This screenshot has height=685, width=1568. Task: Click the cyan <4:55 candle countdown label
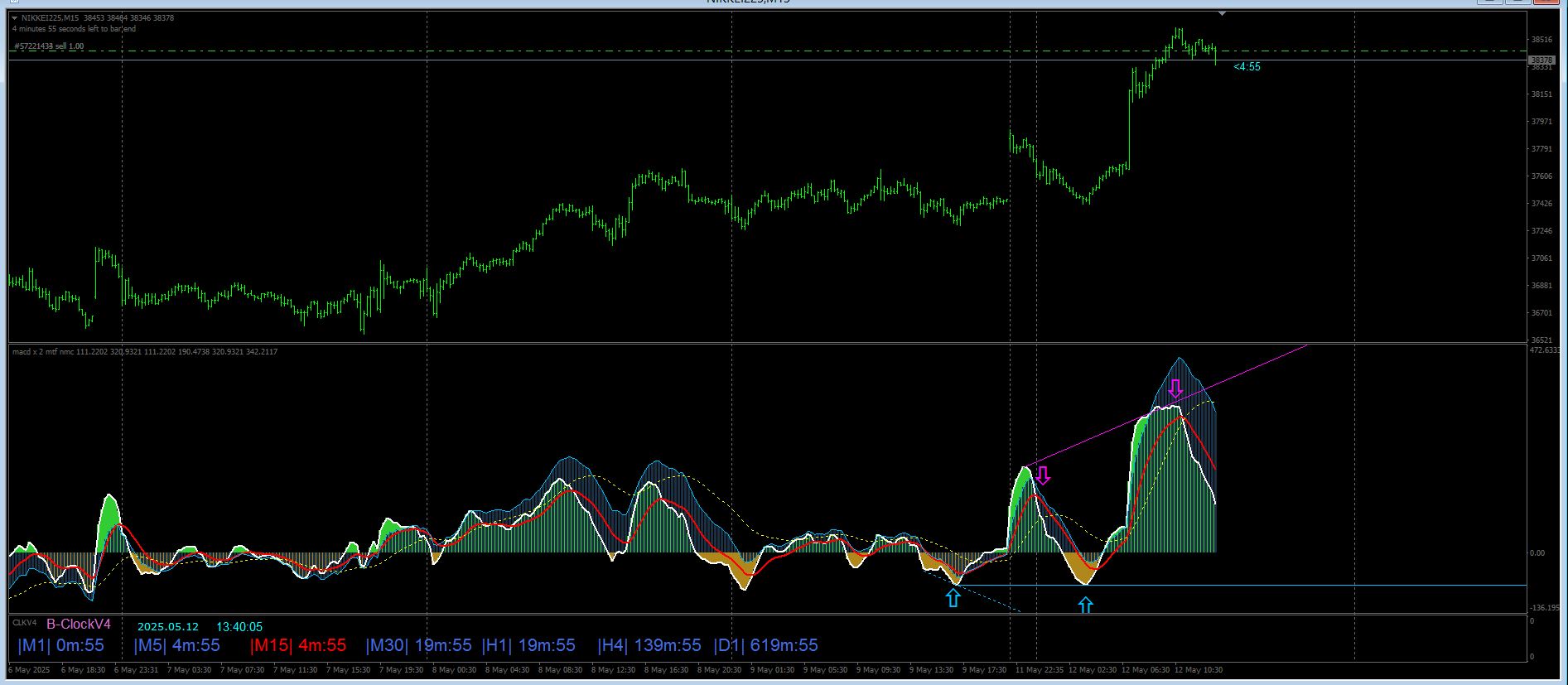pos(1247,67)
